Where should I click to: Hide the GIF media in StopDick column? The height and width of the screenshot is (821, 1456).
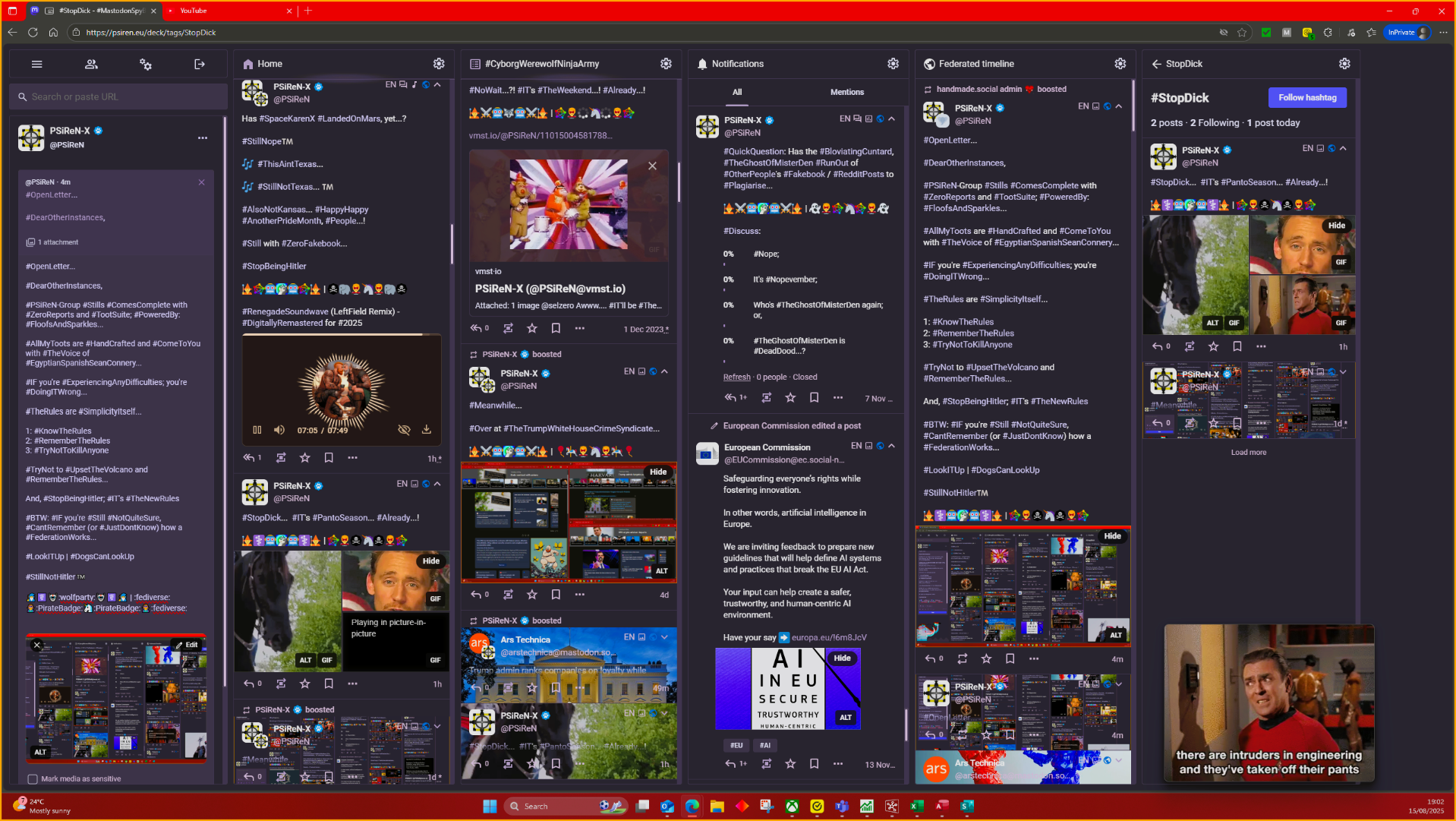1336,226
